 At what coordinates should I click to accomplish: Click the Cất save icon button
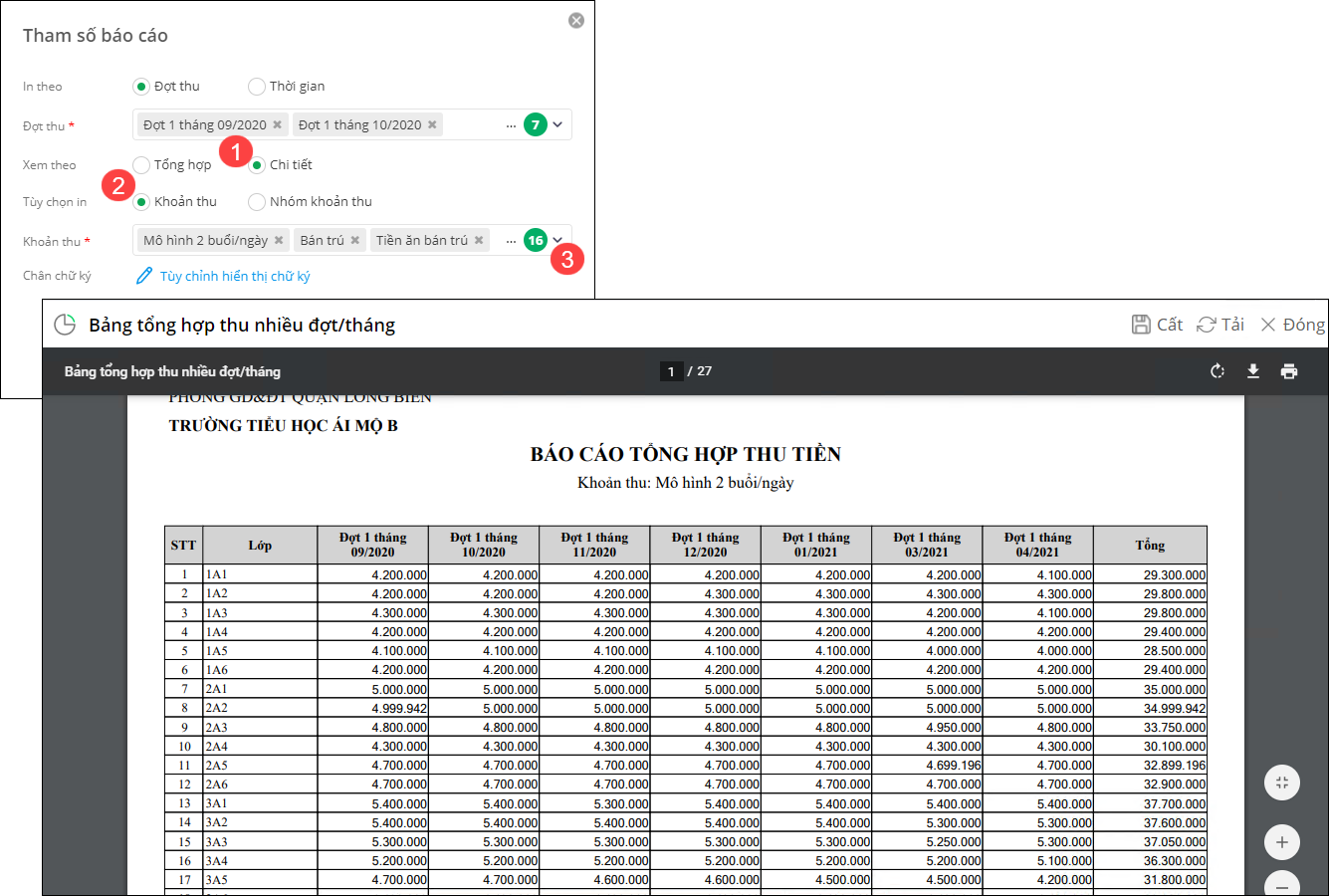[1157, 325]
